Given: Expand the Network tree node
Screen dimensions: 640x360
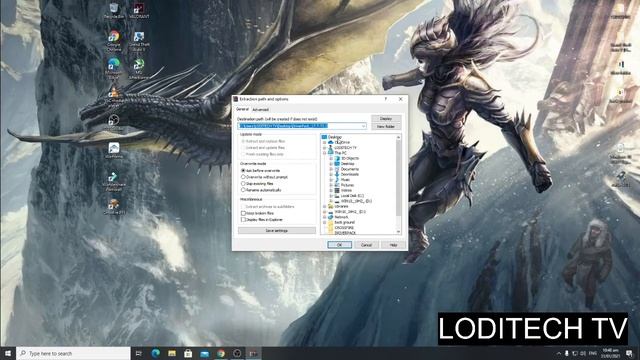Looking at the screenshot, I should (325, 217).
